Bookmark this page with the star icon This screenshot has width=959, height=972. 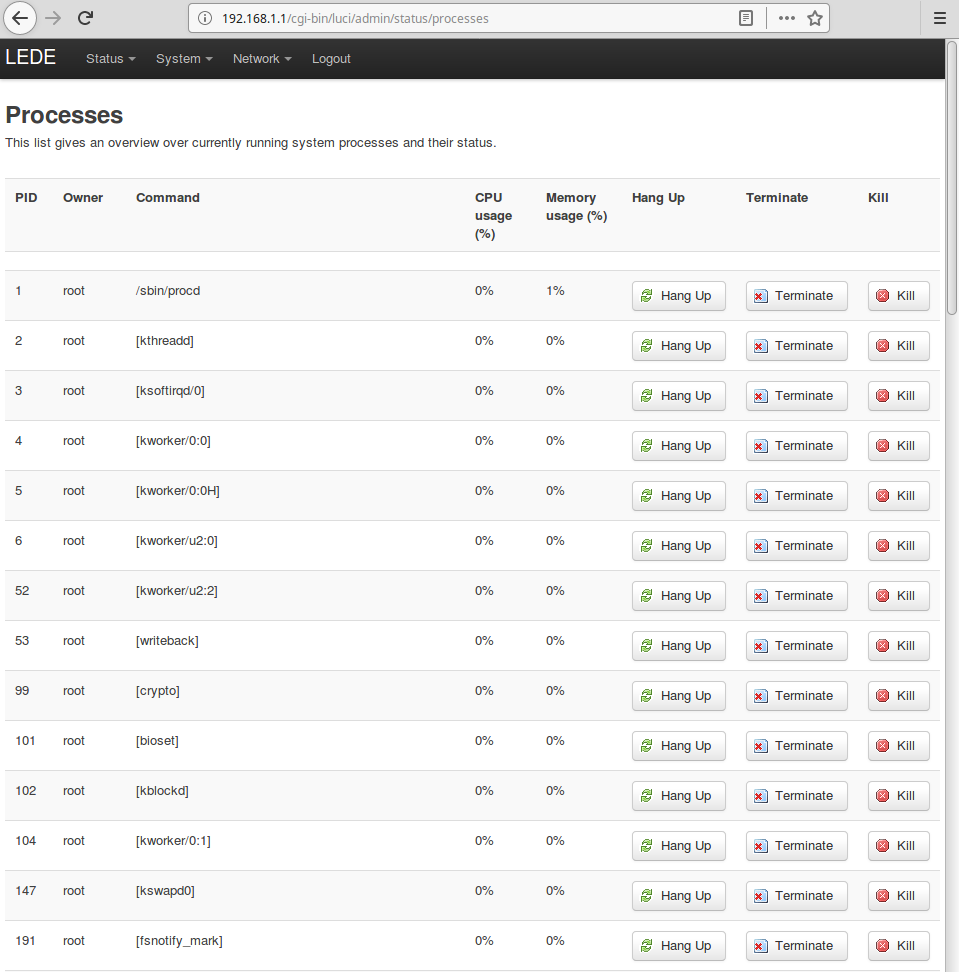(815, 19)
